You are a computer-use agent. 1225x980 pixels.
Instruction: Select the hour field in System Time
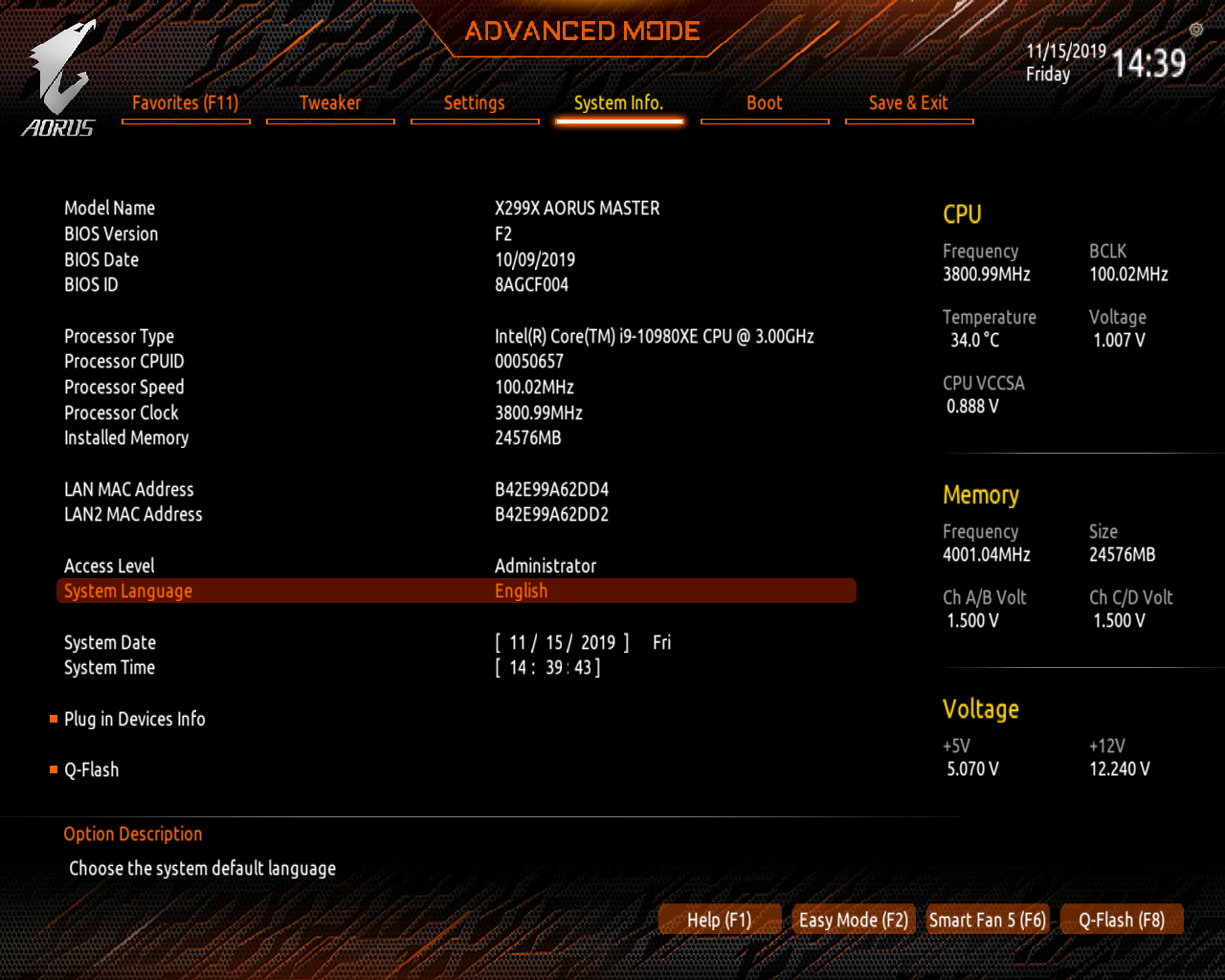pyautogui.click(x=518, y=667)
